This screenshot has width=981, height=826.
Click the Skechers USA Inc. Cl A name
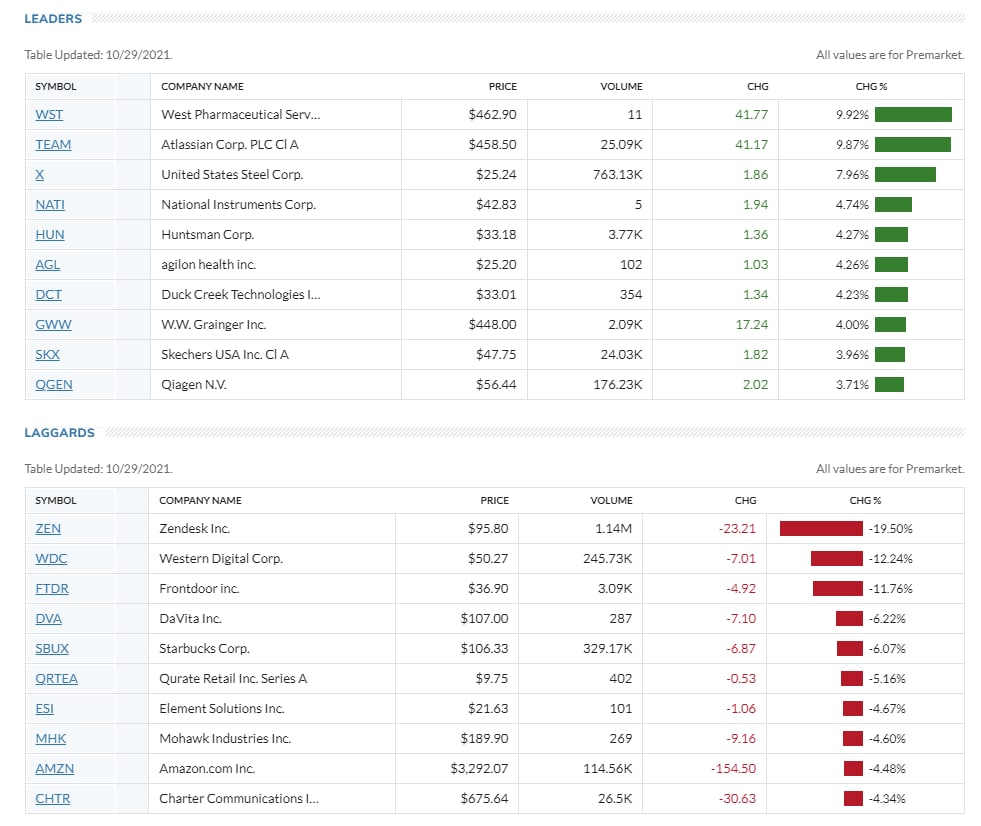tap(225, 355)
